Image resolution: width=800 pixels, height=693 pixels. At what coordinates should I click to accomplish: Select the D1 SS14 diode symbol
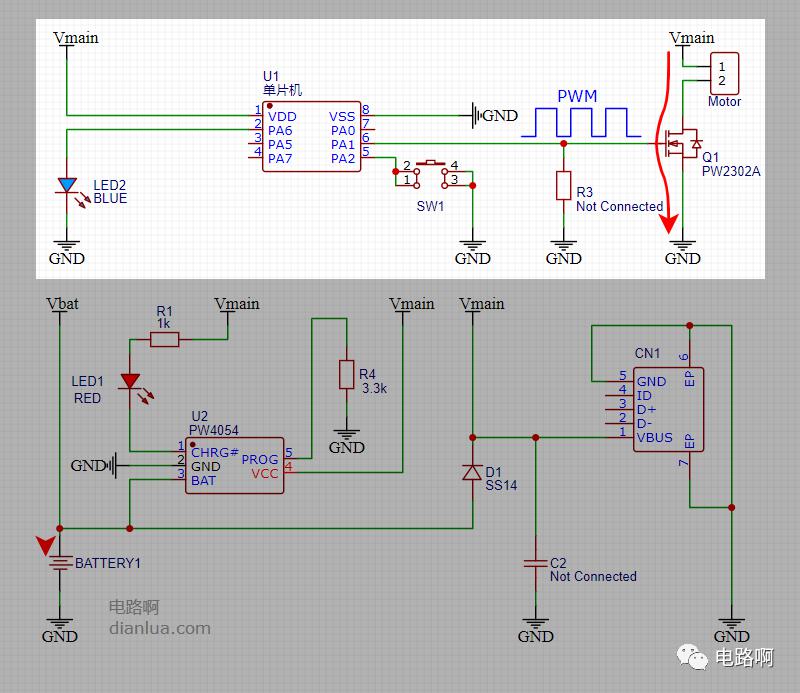pyautogui.click(x=472, y=473)
